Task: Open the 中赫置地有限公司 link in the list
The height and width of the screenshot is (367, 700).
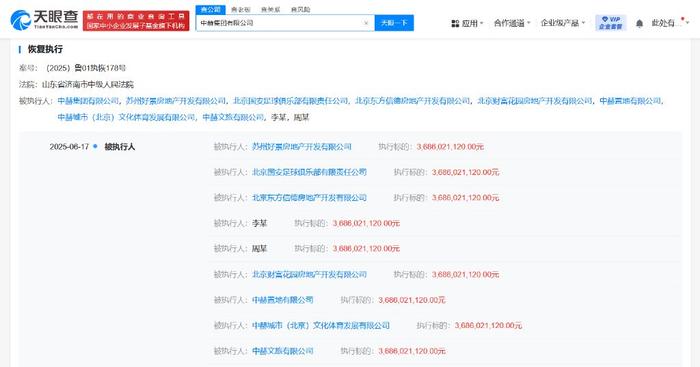Action: 283,300
